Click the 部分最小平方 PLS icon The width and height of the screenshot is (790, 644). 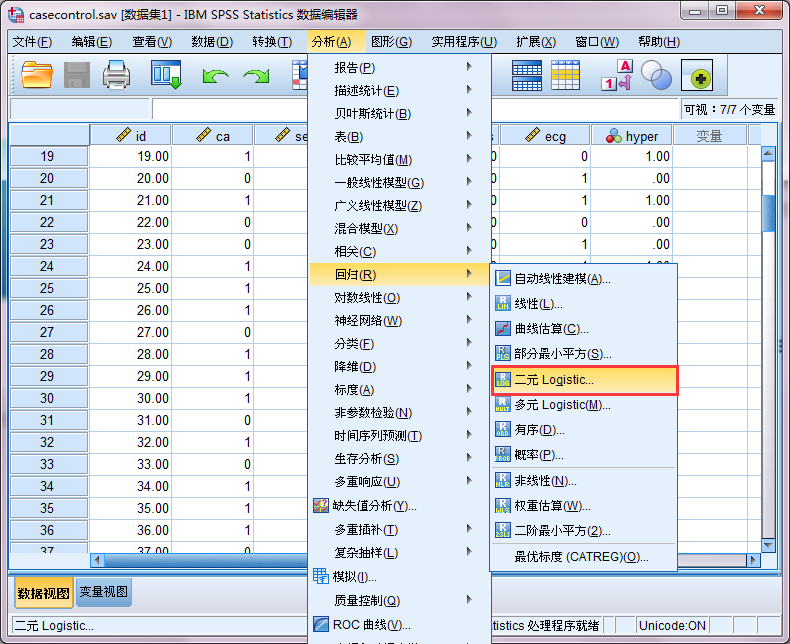(503, 354)
